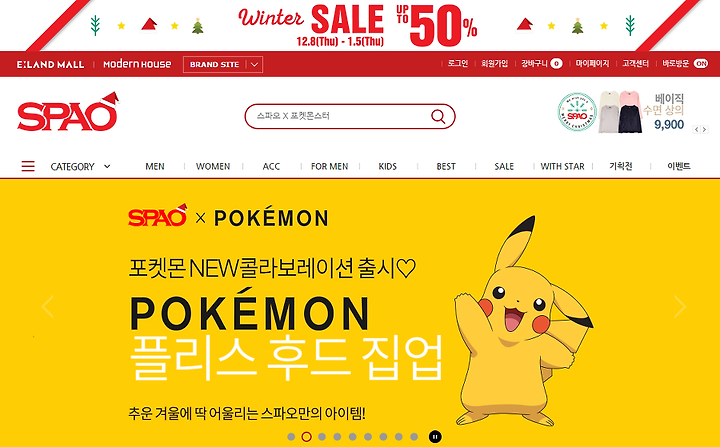This screenshot has height=447, width=720.
Task: Open the WOMEN menu
Action: (213, 166)
